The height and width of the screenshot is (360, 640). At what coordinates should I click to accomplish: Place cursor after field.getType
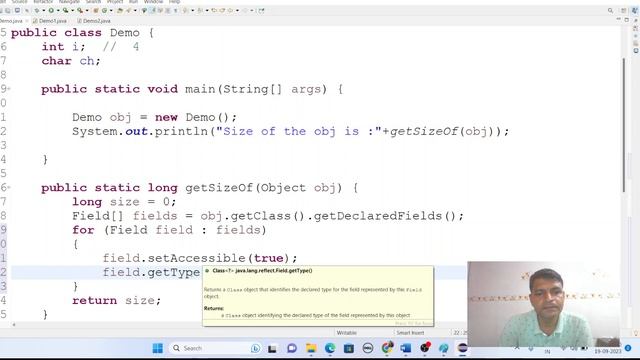point(200,272)
